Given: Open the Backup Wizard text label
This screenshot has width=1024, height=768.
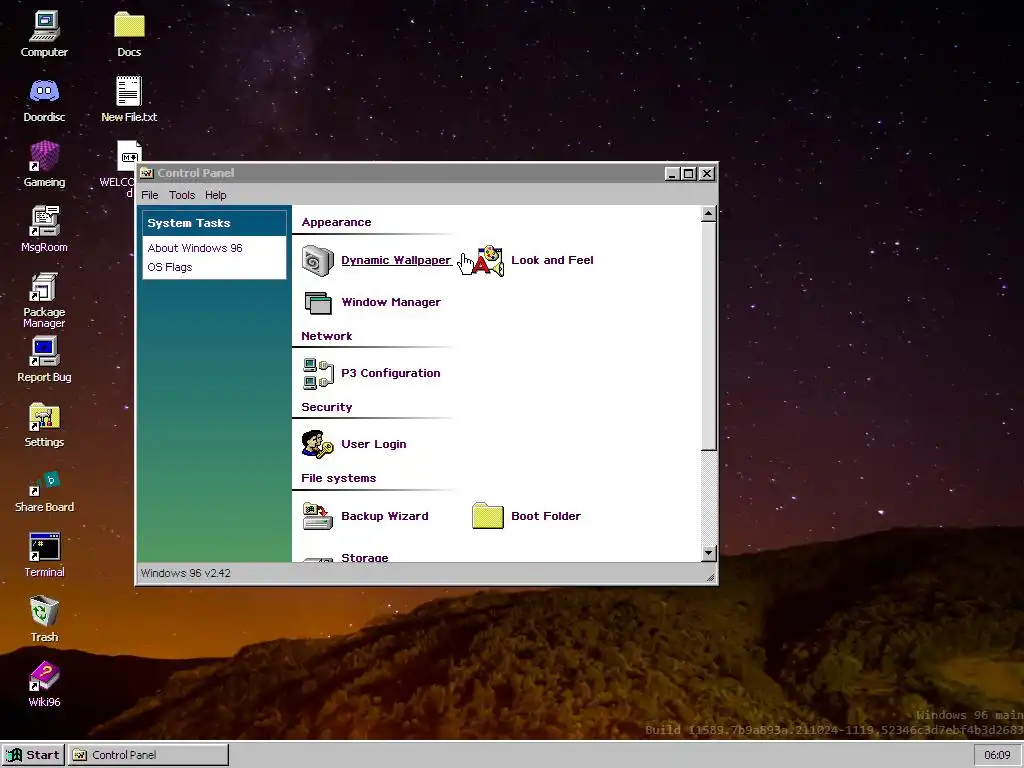Looking at the screenshot, I should pos(385,516).
